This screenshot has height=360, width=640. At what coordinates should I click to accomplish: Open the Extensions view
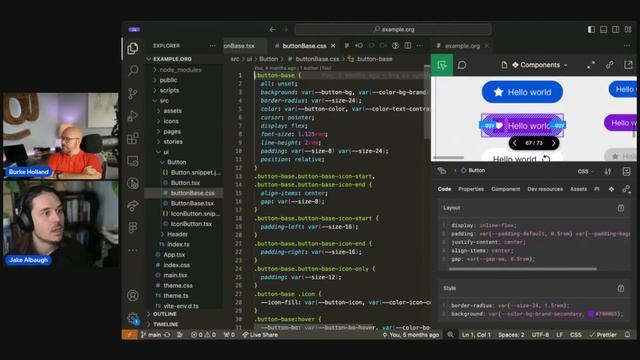click(133, 138)
